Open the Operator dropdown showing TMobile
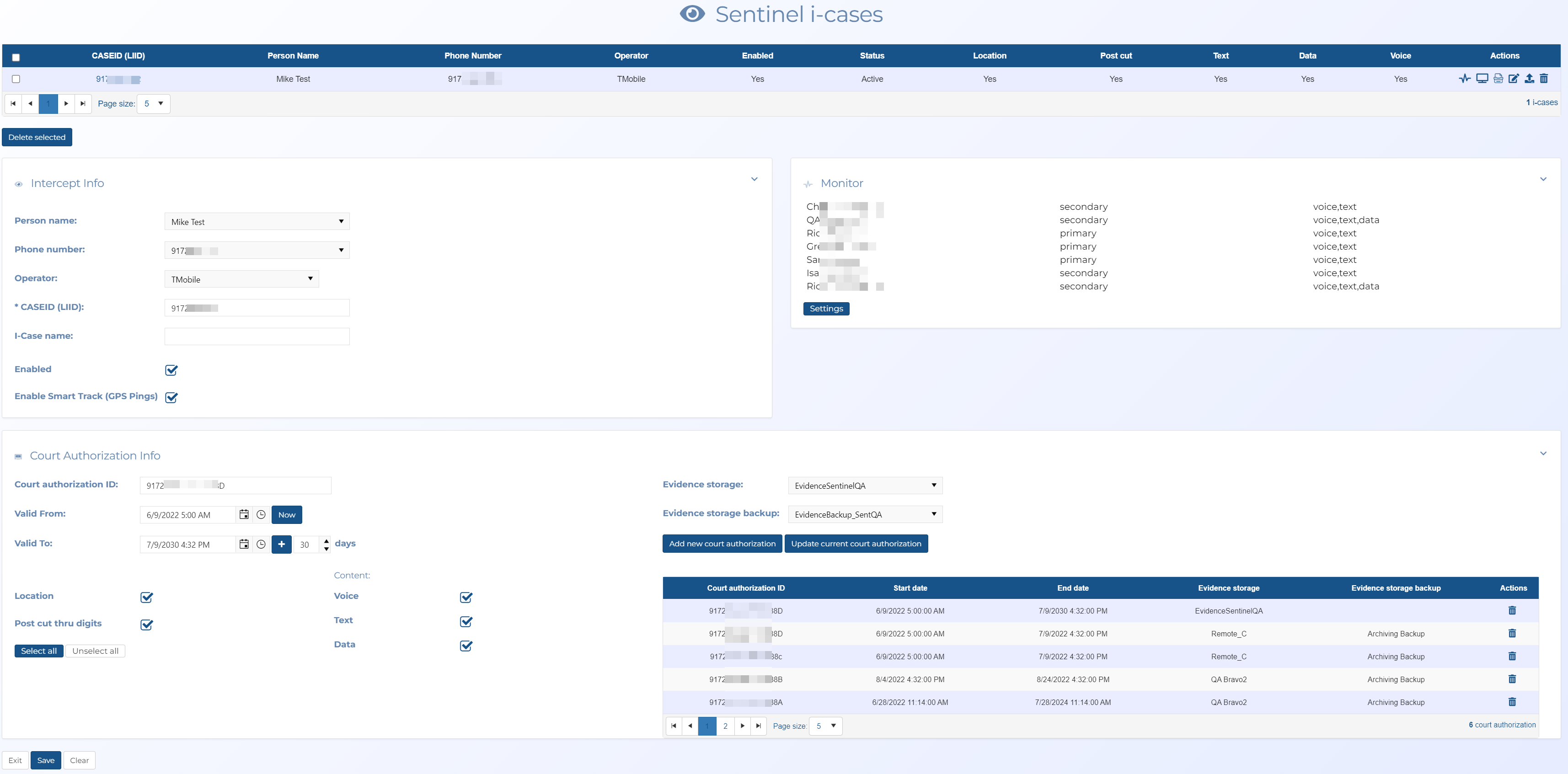 click(241, 279)
